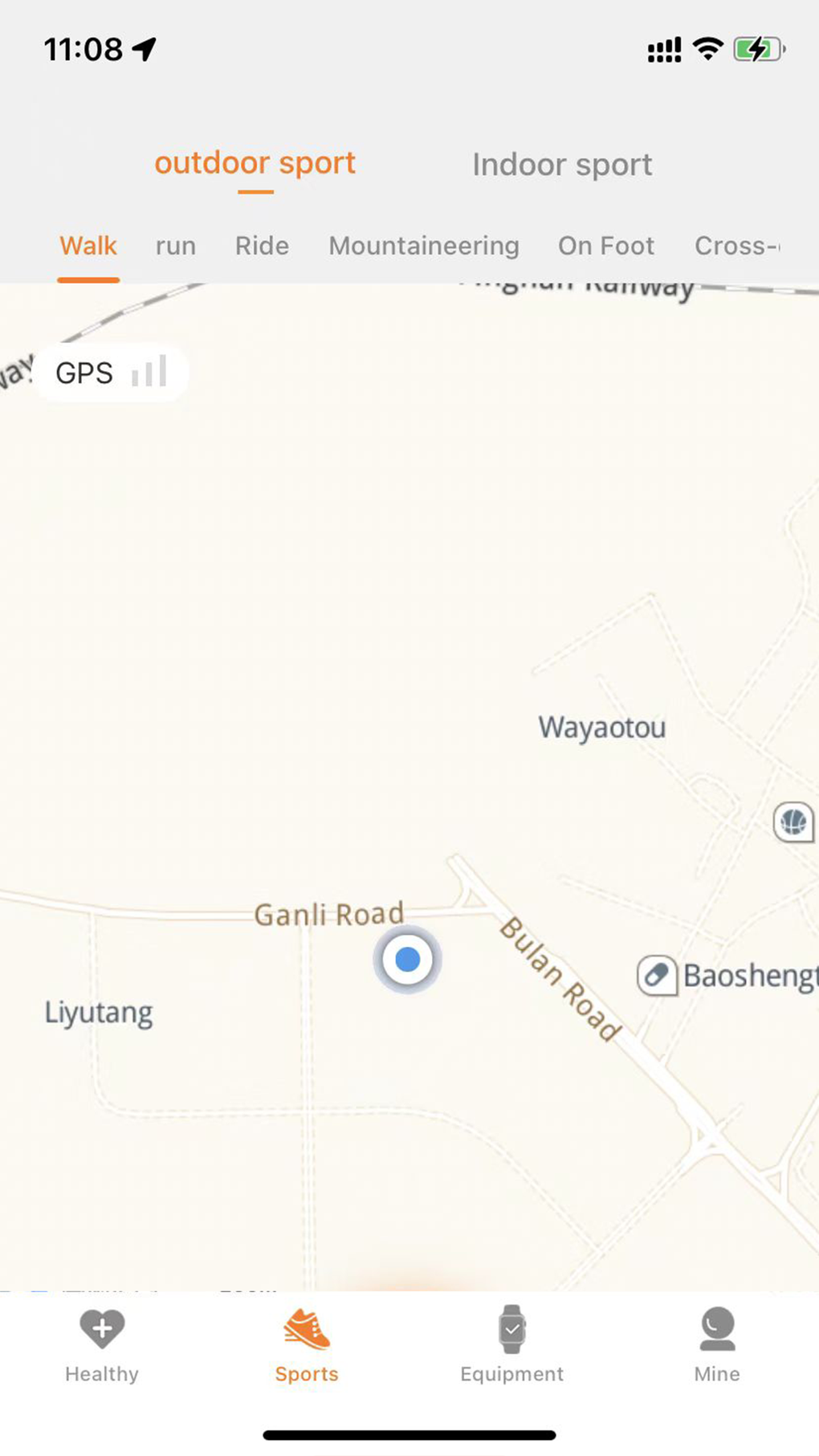819x1456 pixels.
Task: Open the Mine profile icon
Action: [x=717, y=1329]
